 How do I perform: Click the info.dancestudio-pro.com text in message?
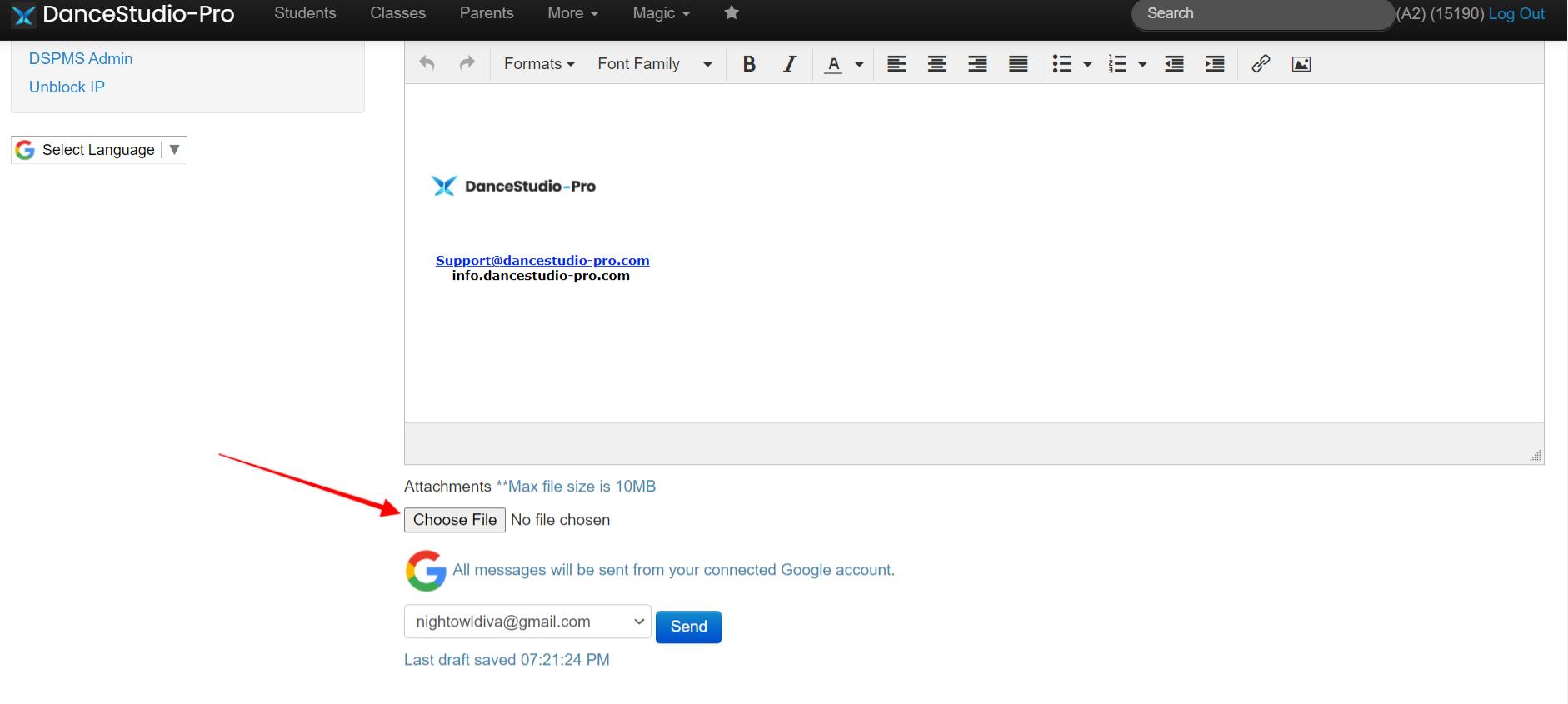tap(541, 276)
